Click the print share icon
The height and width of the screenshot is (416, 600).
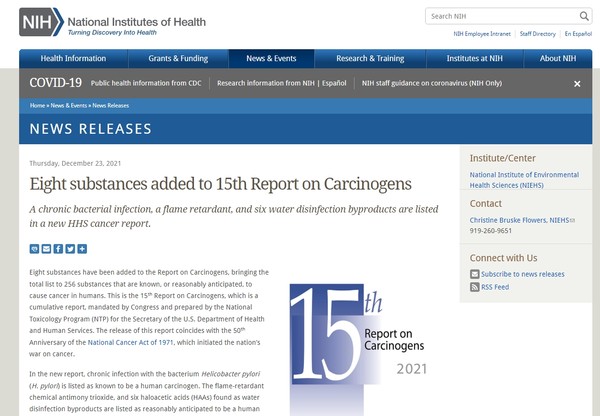(34, 249)
